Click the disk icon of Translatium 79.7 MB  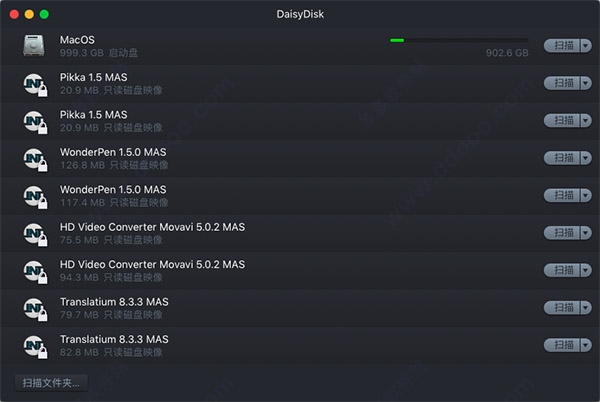click(x=35, y=309)
